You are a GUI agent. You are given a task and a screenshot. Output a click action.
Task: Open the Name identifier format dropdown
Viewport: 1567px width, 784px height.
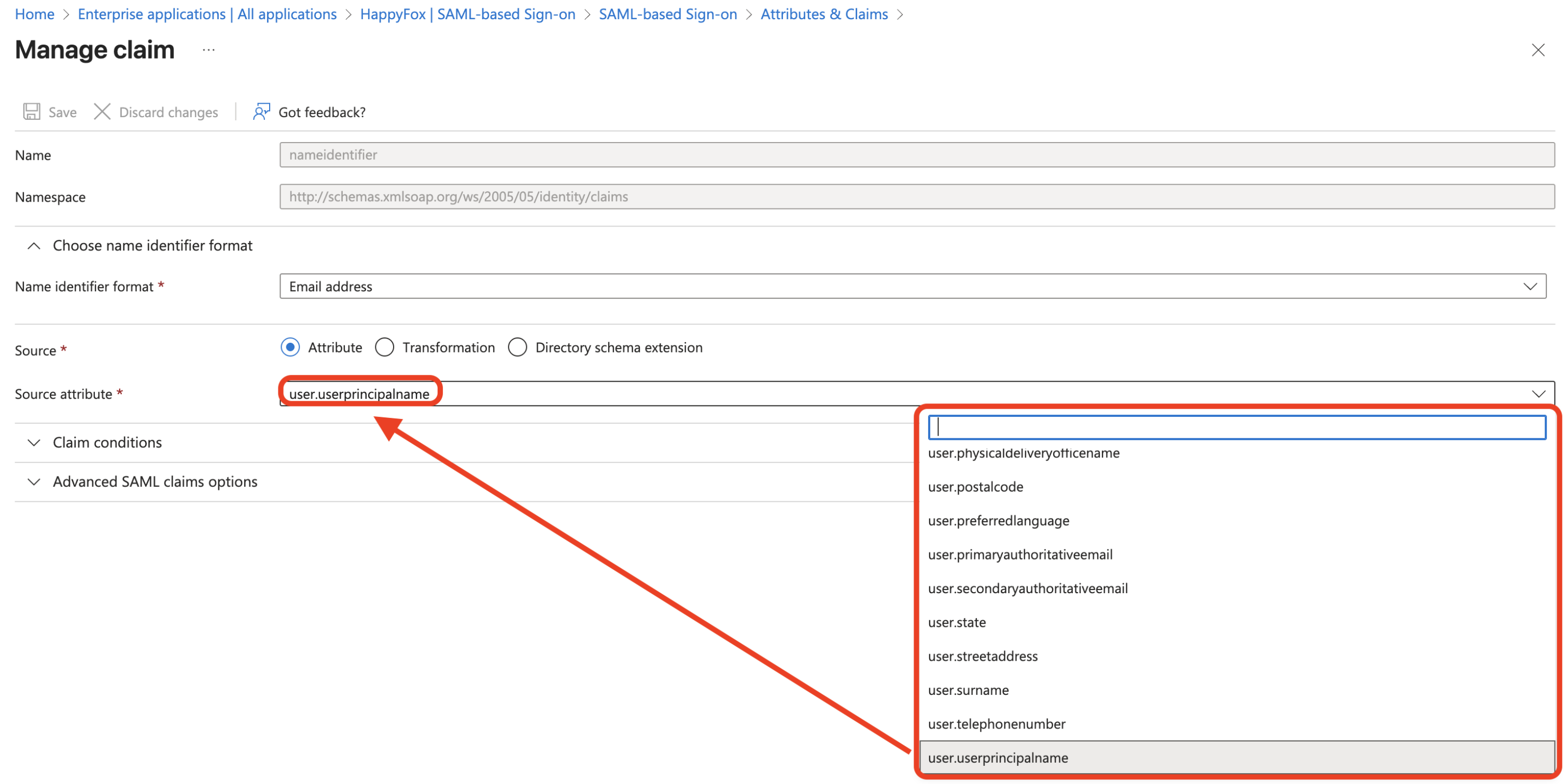(913, 286)
